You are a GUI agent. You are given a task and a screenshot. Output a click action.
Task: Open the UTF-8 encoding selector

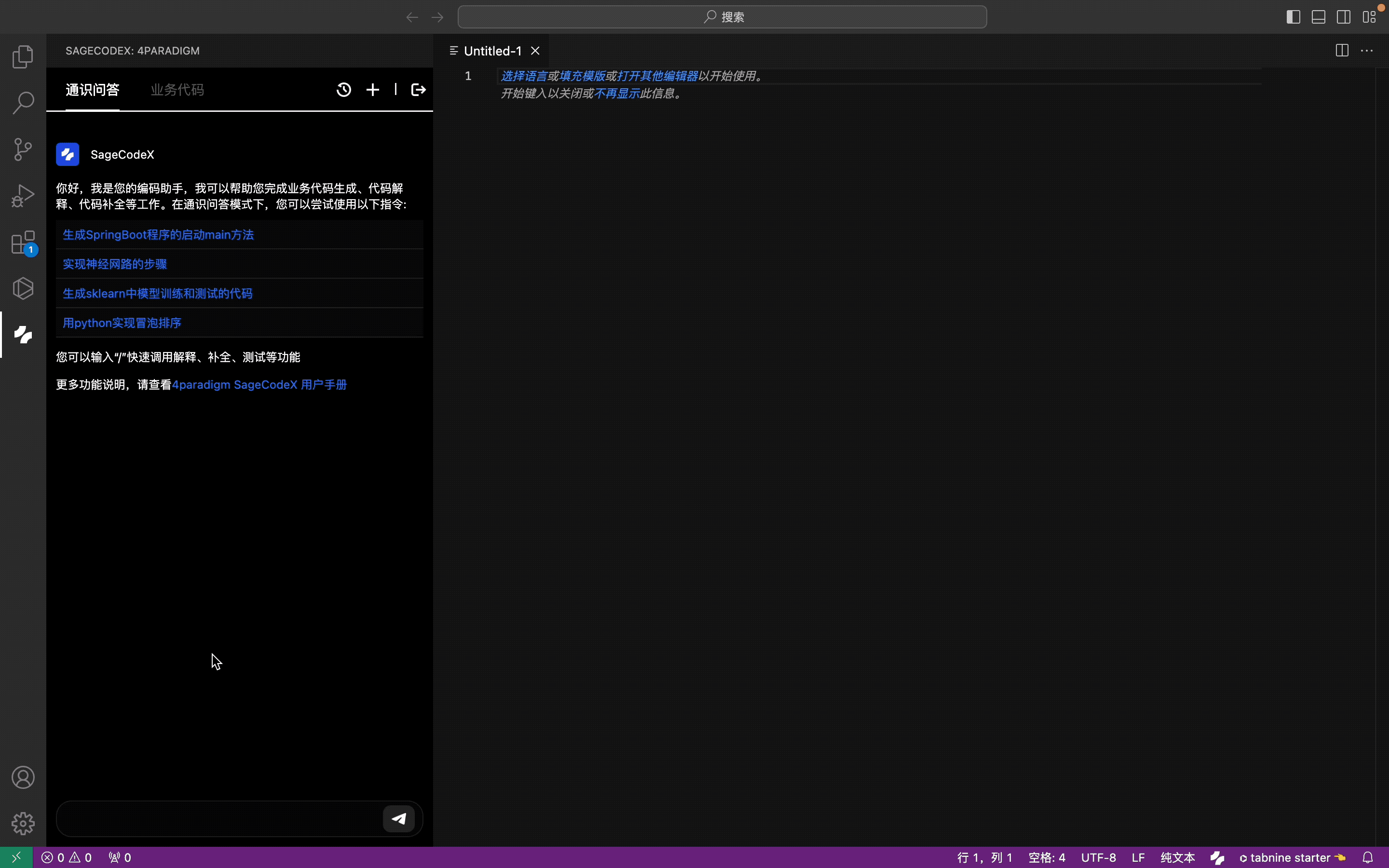click(x=1098, y=858)
